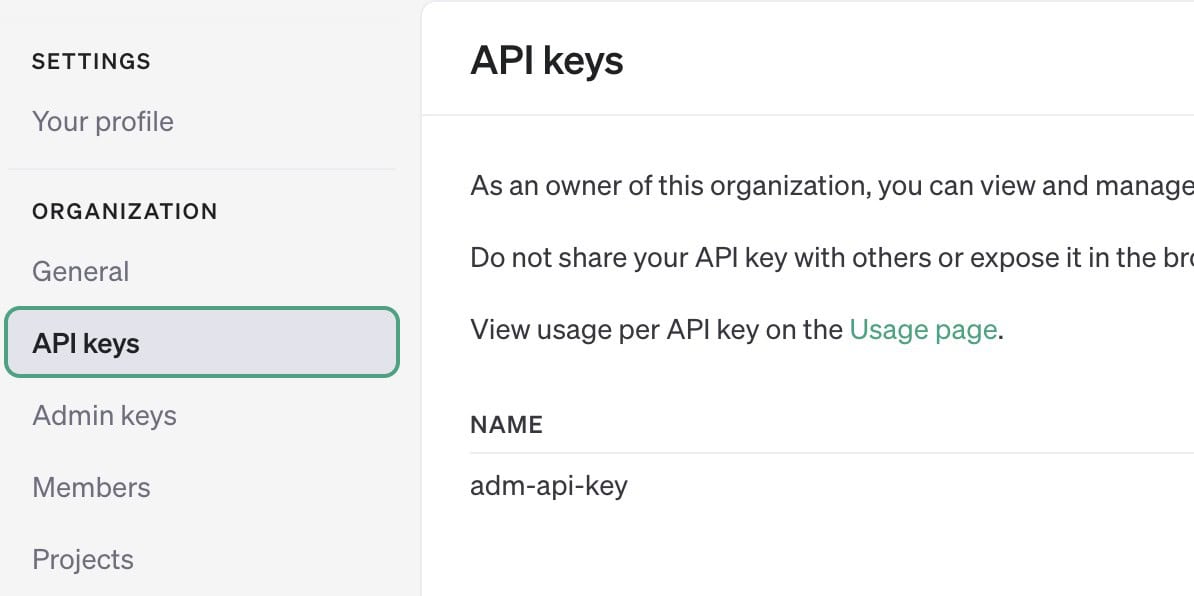This screenshot has height=596, width=1194.
Task: Click blank space right of API keys title
Action: 900,61
